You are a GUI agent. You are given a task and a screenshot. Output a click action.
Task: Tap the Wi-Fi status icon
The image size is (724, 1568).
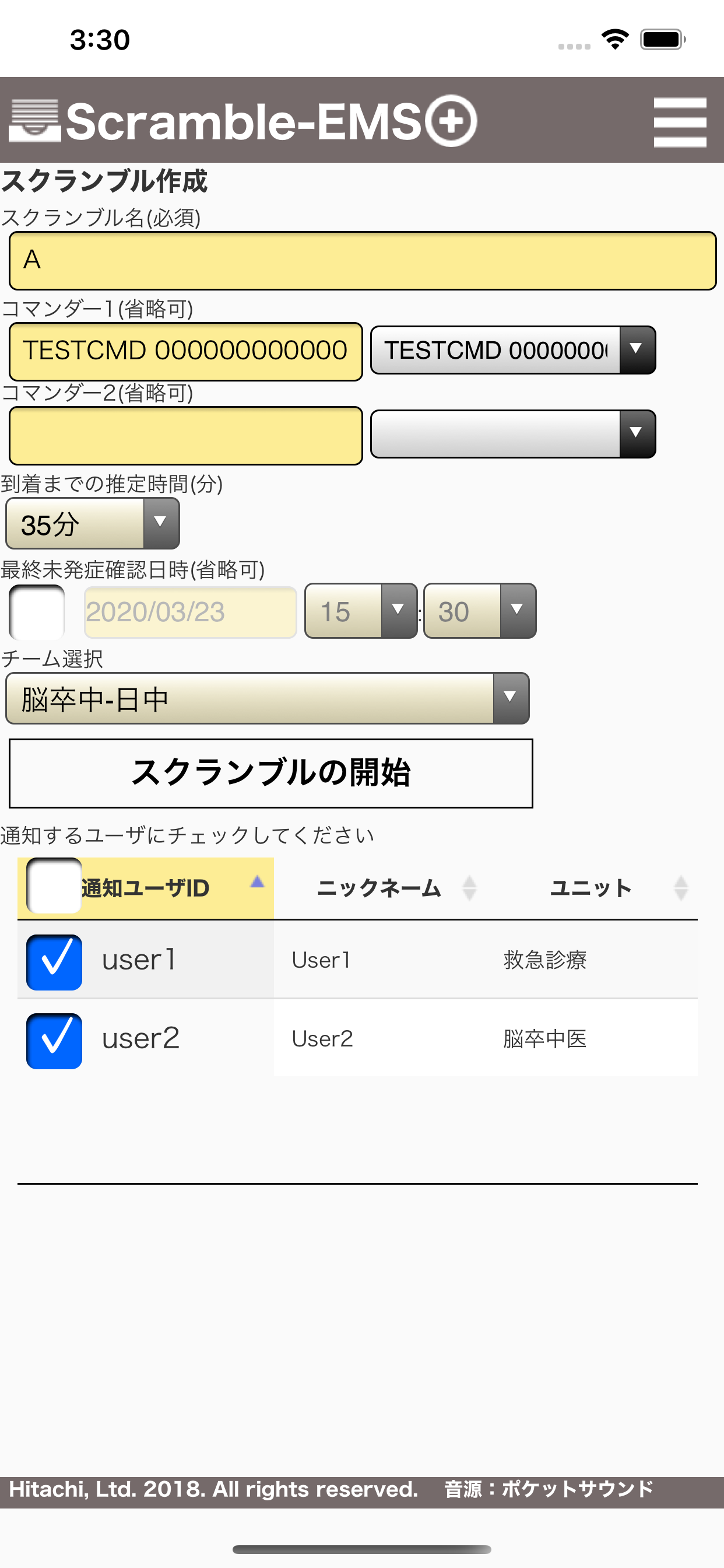click(615, 40)
